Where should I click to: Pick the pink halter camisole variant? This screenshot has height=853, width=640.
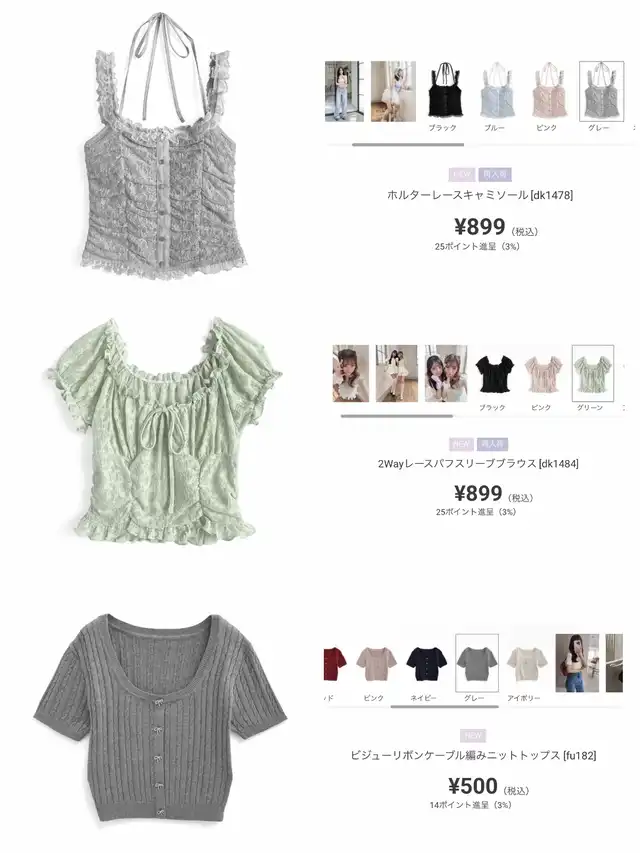coord(548,91)
